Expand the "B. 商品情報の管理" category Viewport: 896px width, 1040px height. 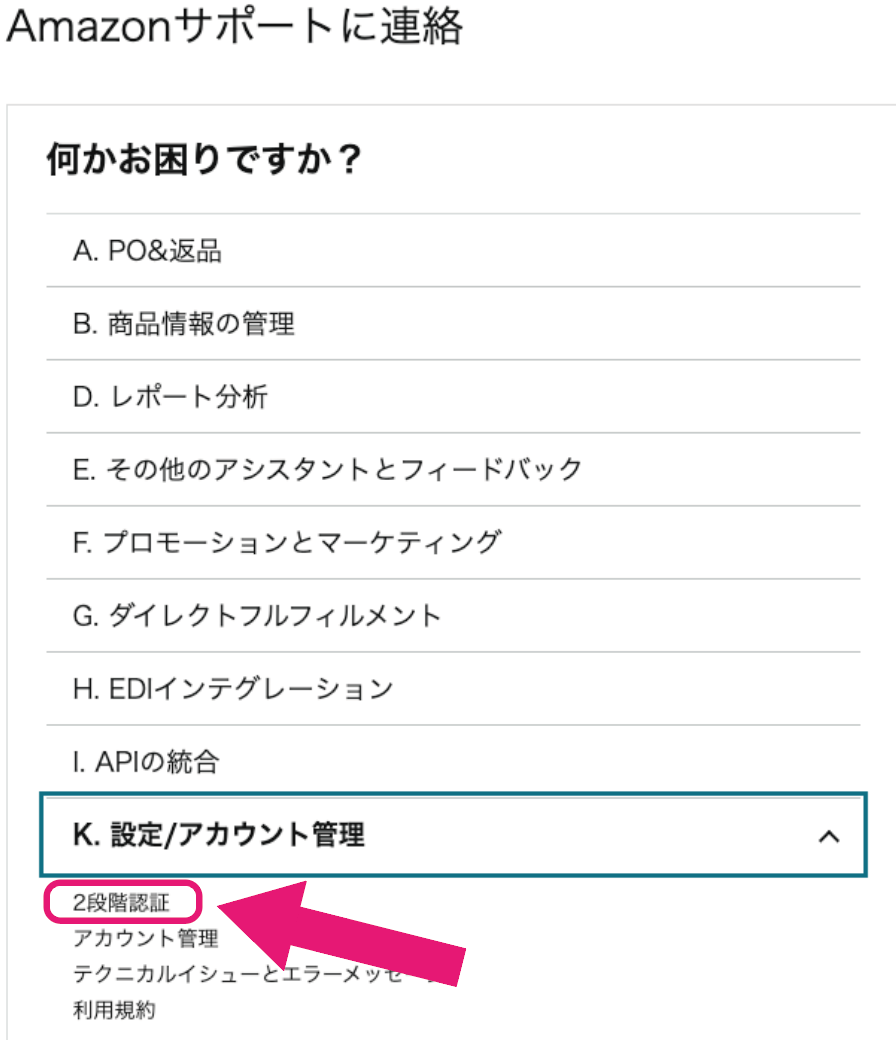point(450,324)
